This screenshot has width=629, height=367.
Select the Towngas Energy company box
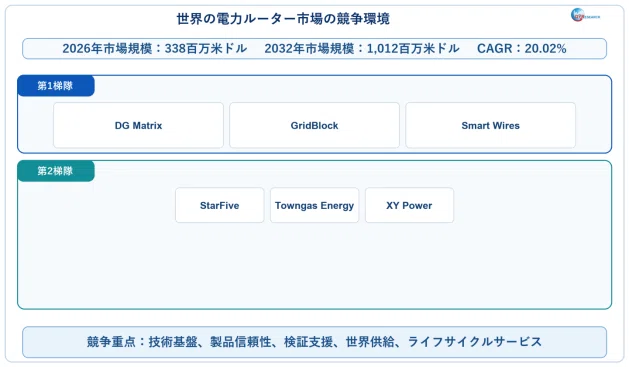(x=314, y=205)
